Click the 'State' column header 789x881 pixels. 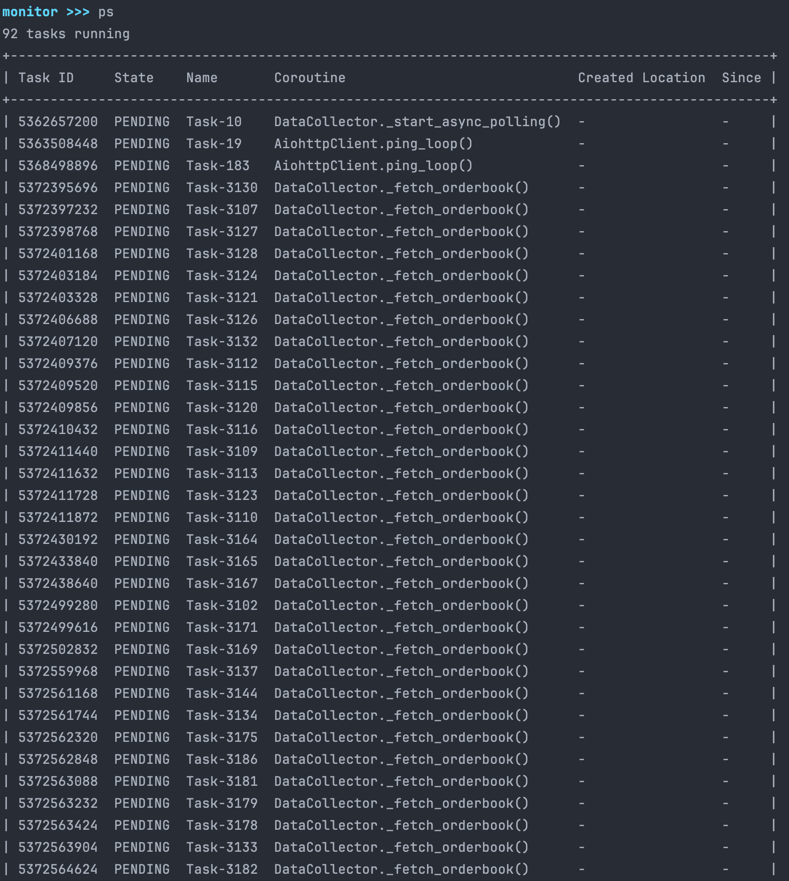134,78
